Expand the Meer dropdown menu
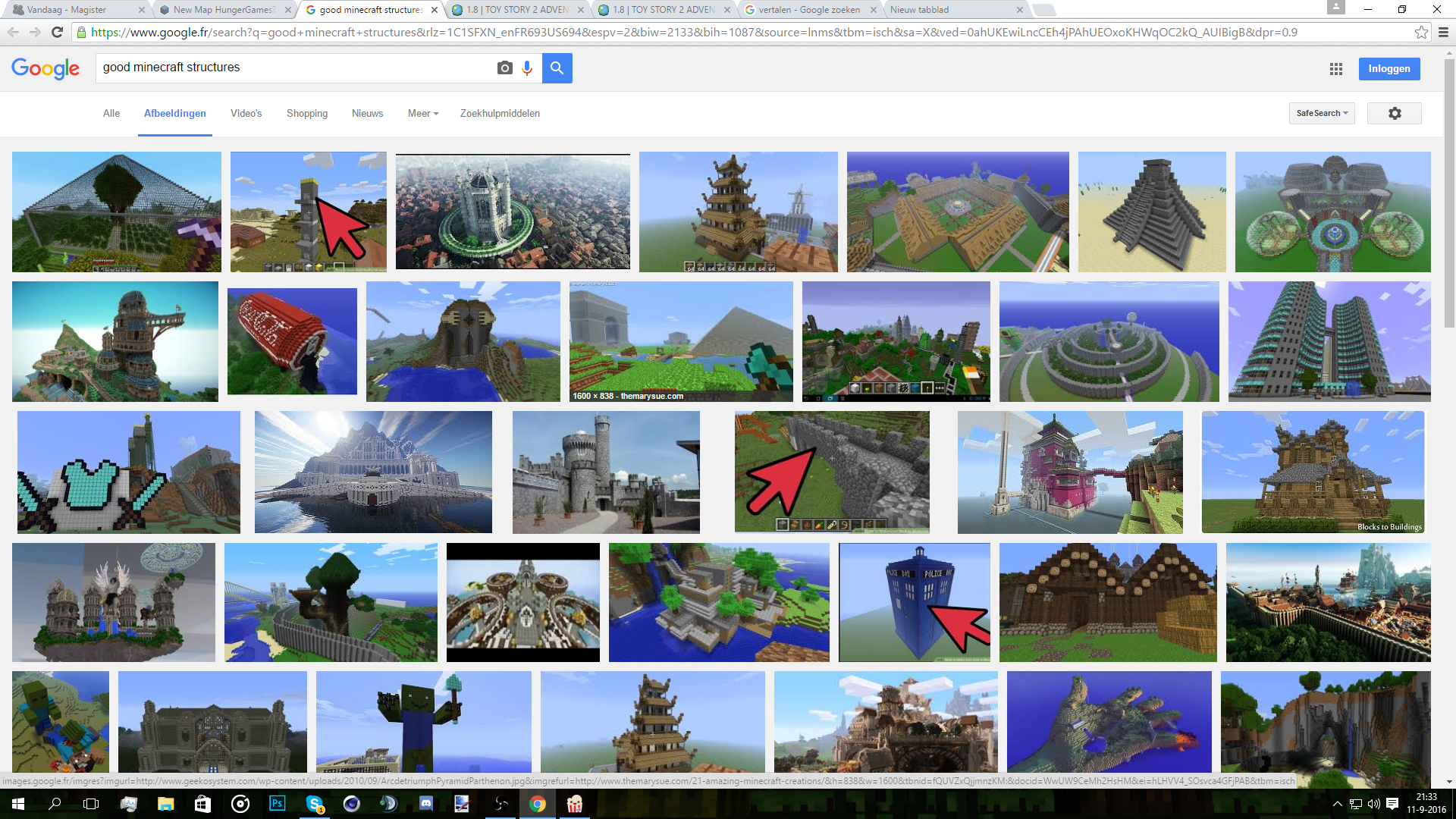This screenshot has width=1456, height=819. 423,113
